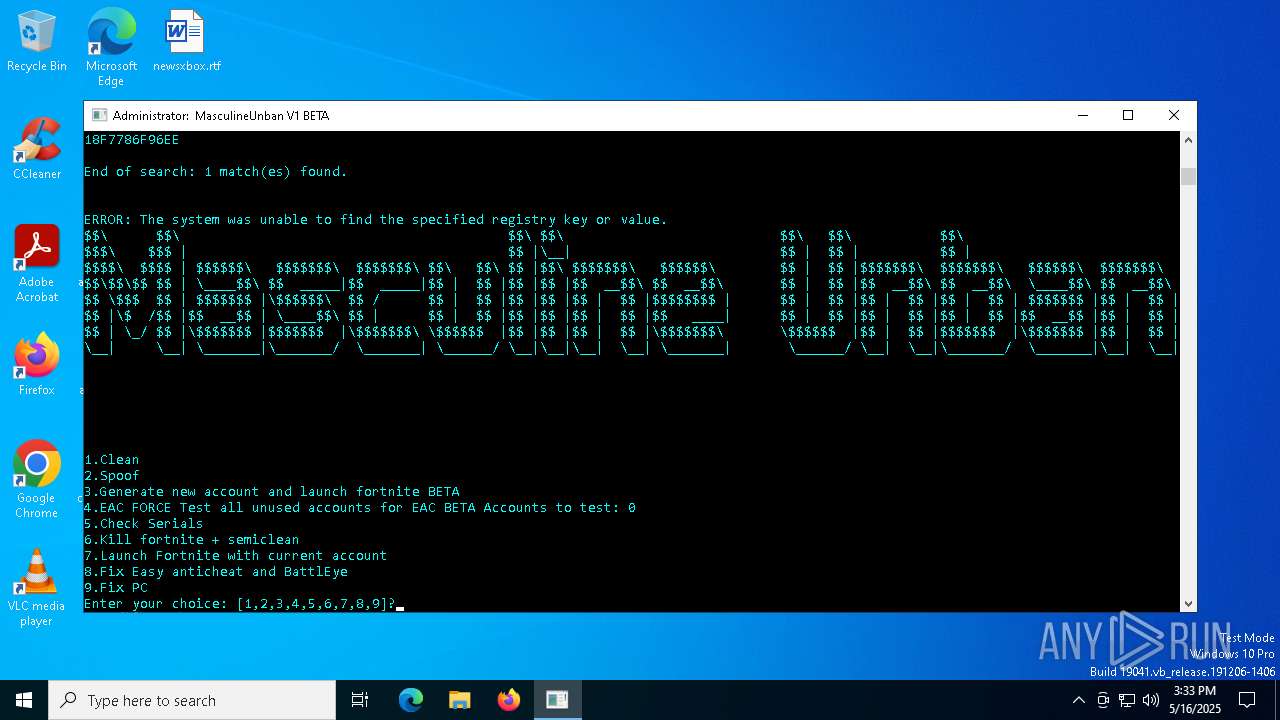
Task: Click the taskbar search box
Action: pyautogui.click(x=192, y=700)
